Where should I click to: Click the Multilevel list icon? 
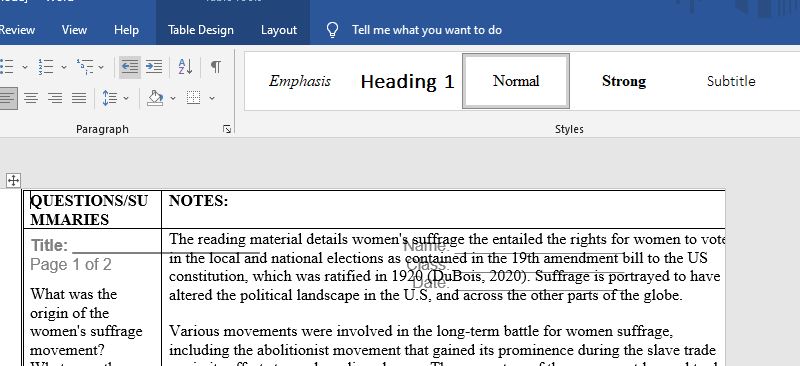[85, 66]
